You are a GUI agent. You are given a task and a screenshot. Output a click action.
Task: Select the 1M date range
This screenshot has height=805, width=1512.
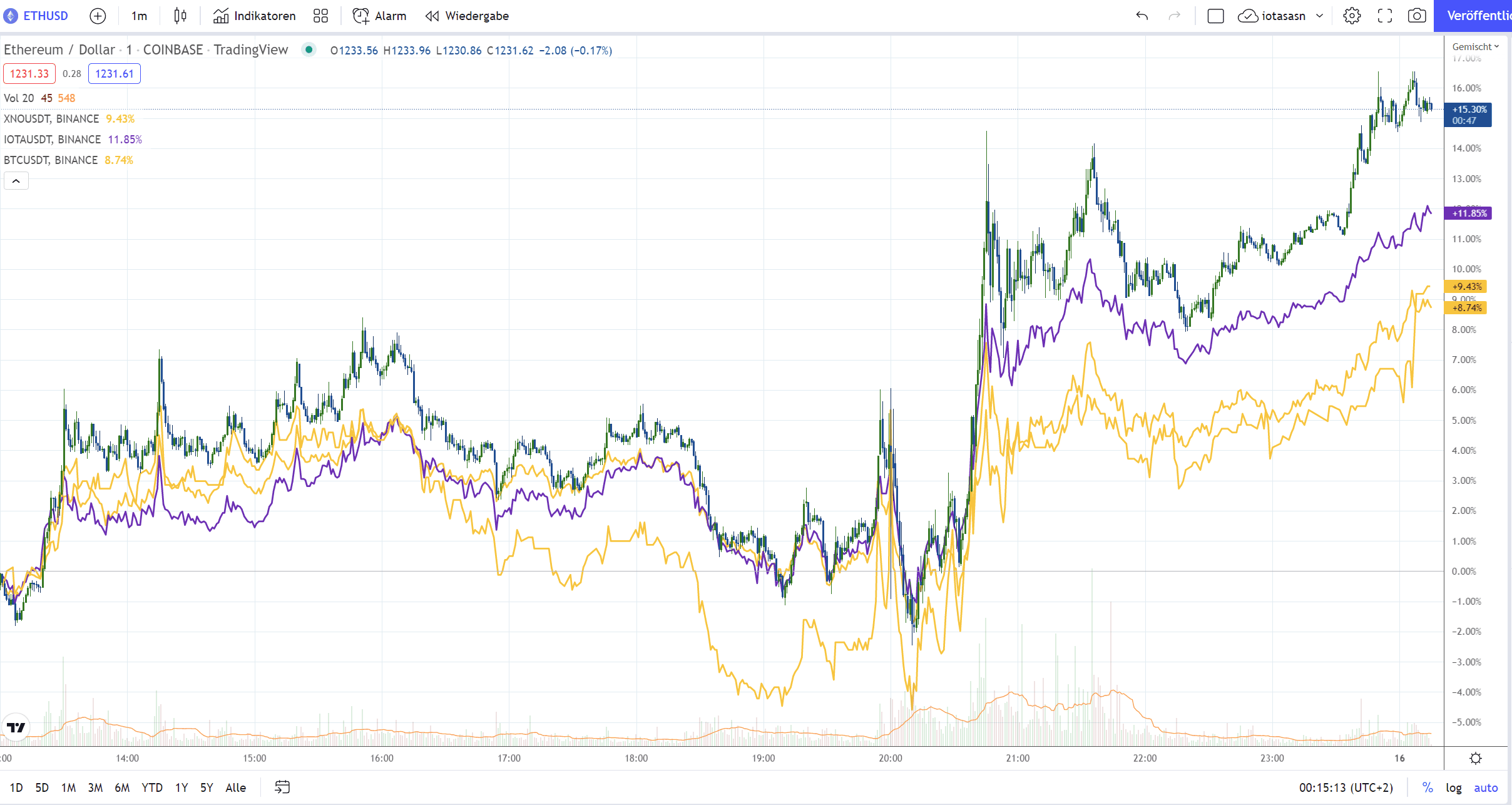tap(69, 787)
